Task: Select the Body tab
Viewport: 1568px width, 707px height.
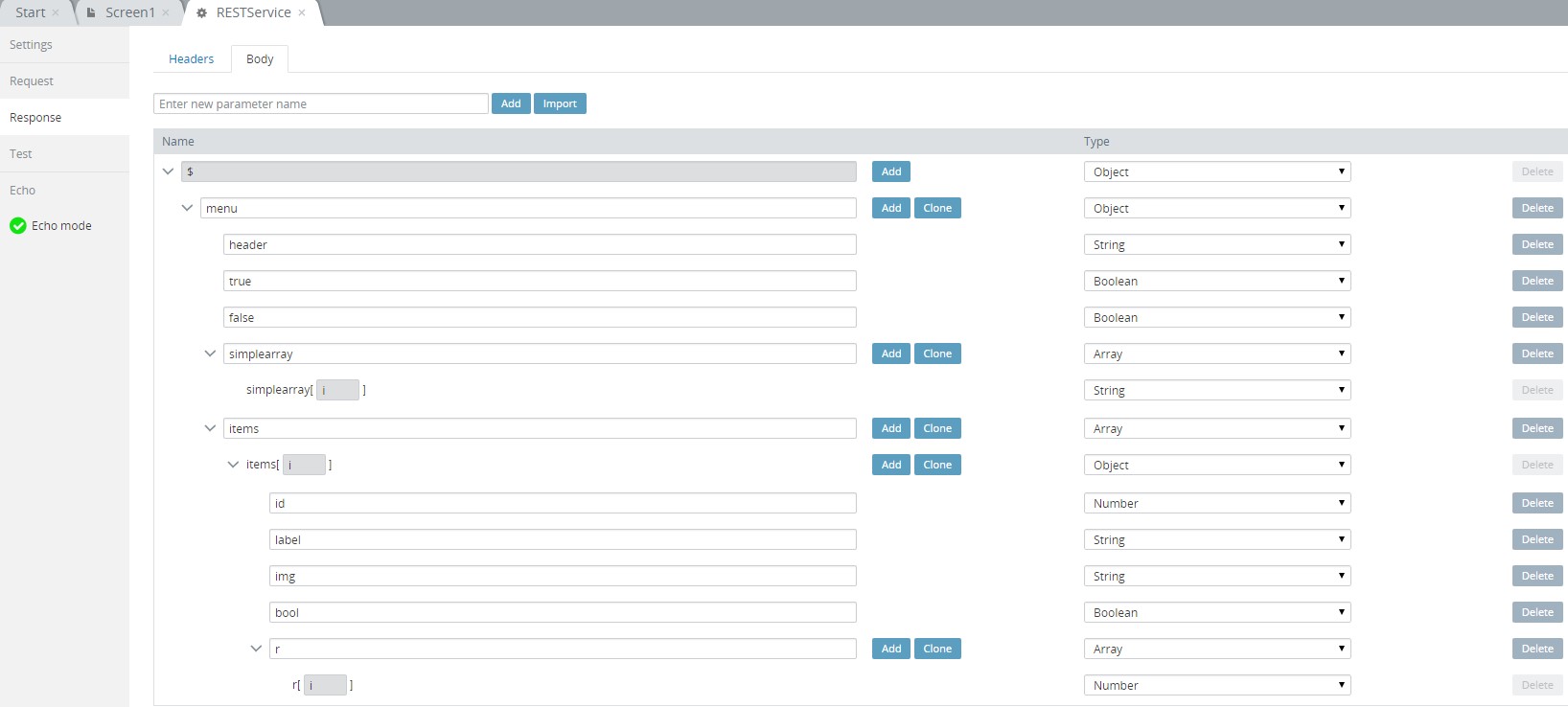Action: [260, 59]
